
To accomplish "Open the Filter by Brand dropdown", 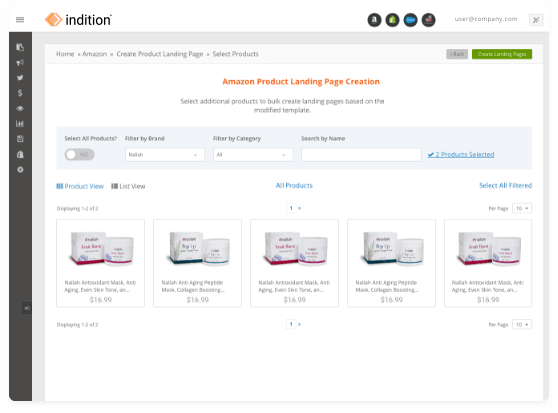I will 165,155.
